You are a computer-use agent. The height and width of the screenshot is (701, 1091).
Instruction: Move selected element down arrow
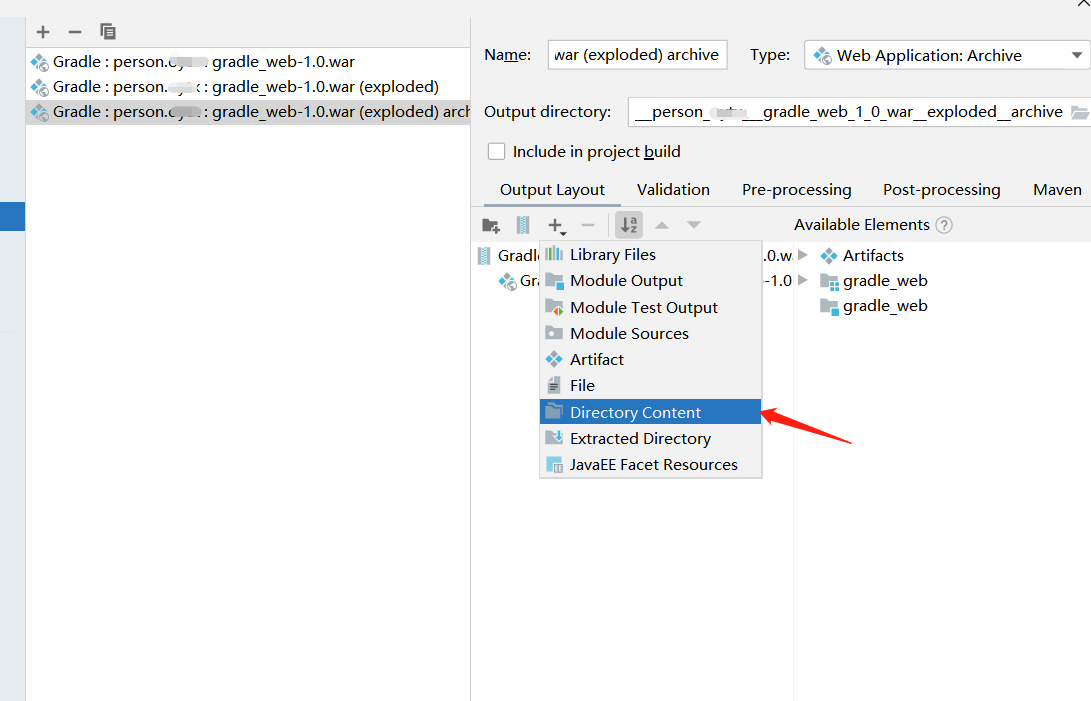pyautogui.click(x=694, y=226)
